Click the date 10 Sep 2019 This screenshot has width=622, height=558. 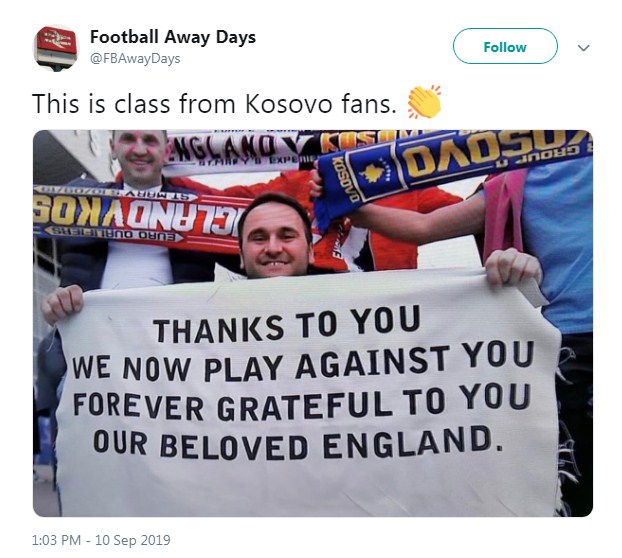coord(132,540)
